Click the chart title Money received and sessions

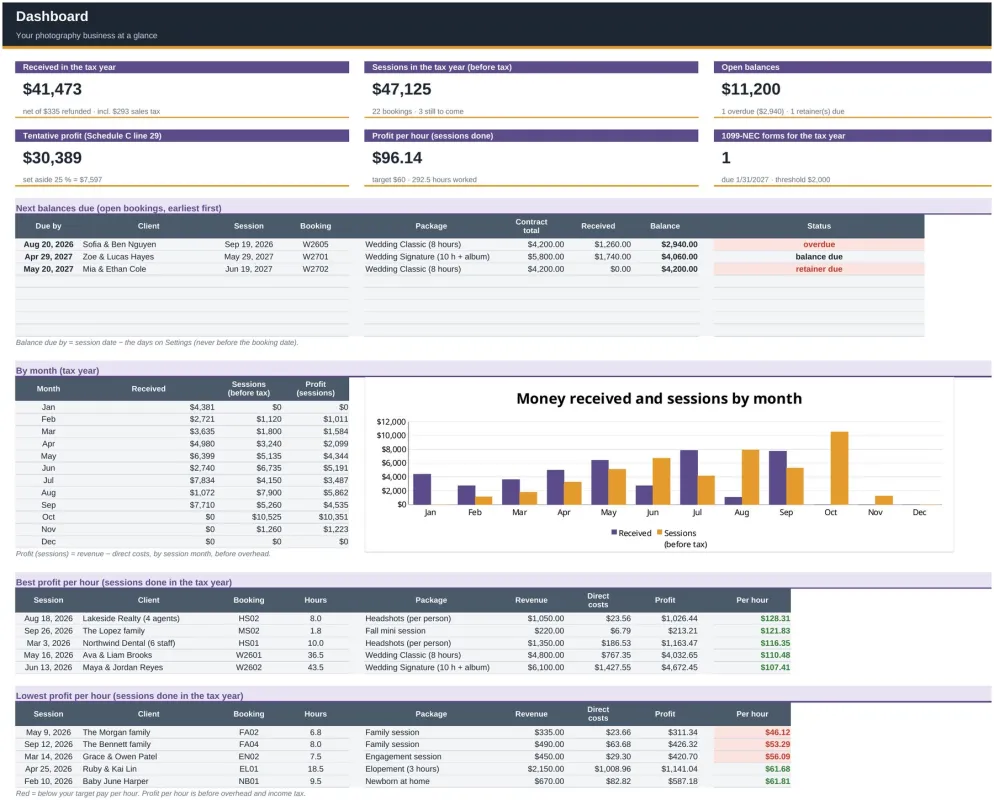click(659, 399)
